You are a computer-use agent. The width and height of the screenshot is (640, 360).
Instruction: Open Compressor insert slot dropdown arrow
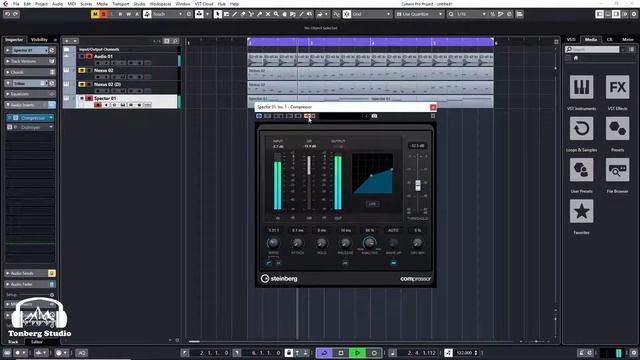(51, 118)
